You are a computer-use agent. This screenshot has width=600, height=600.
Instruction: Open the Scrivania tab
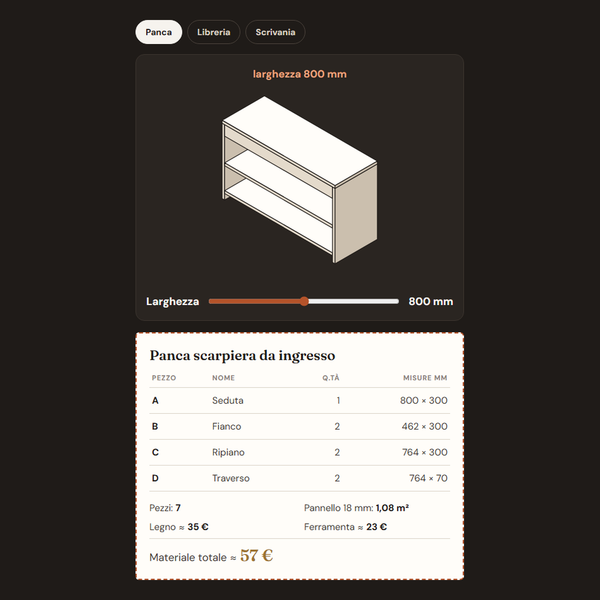tap(275, 32)
